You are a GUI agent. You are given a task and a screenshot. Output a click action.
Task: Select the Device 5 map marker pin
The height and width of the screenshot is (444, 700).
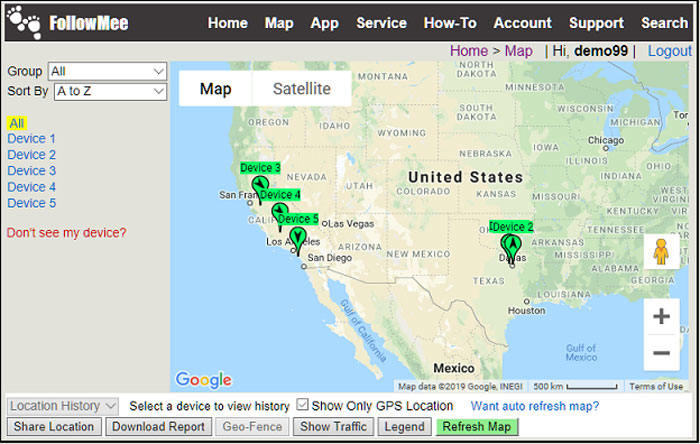pyautogui.click(x=298, y=240)
